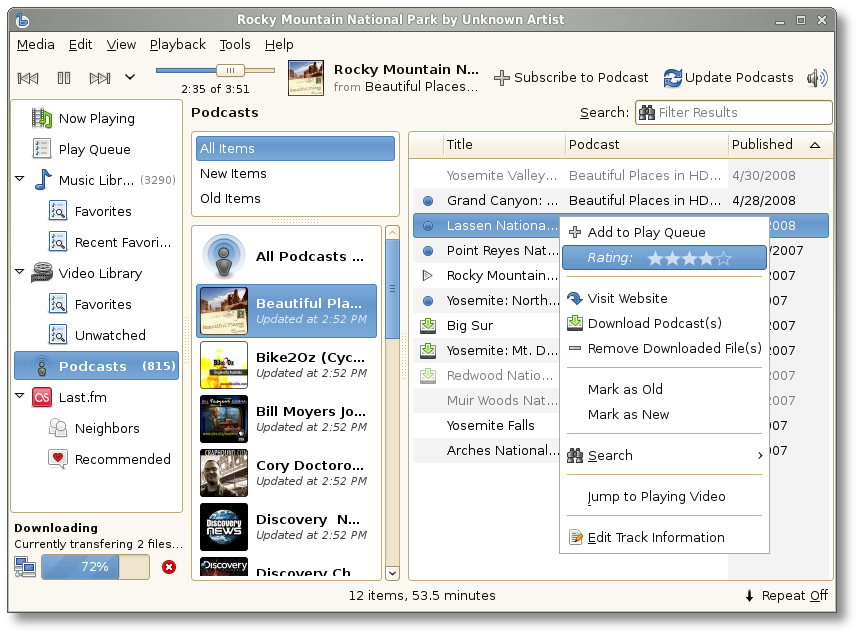Click Subscribe to Podcast

(571, 78)
